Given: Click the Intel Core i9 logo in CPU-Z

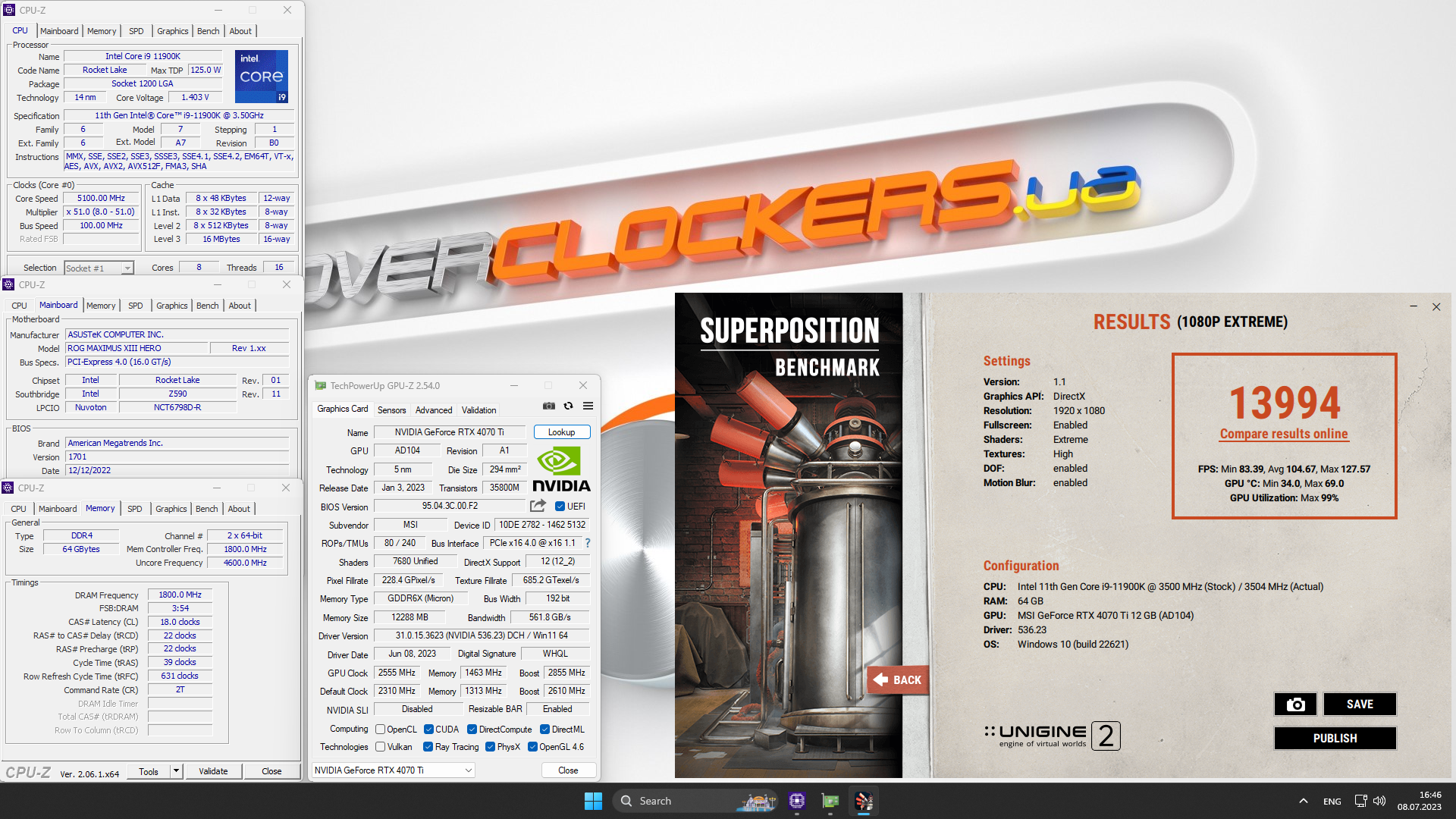Looking at the screenshot, I should 262,76.
